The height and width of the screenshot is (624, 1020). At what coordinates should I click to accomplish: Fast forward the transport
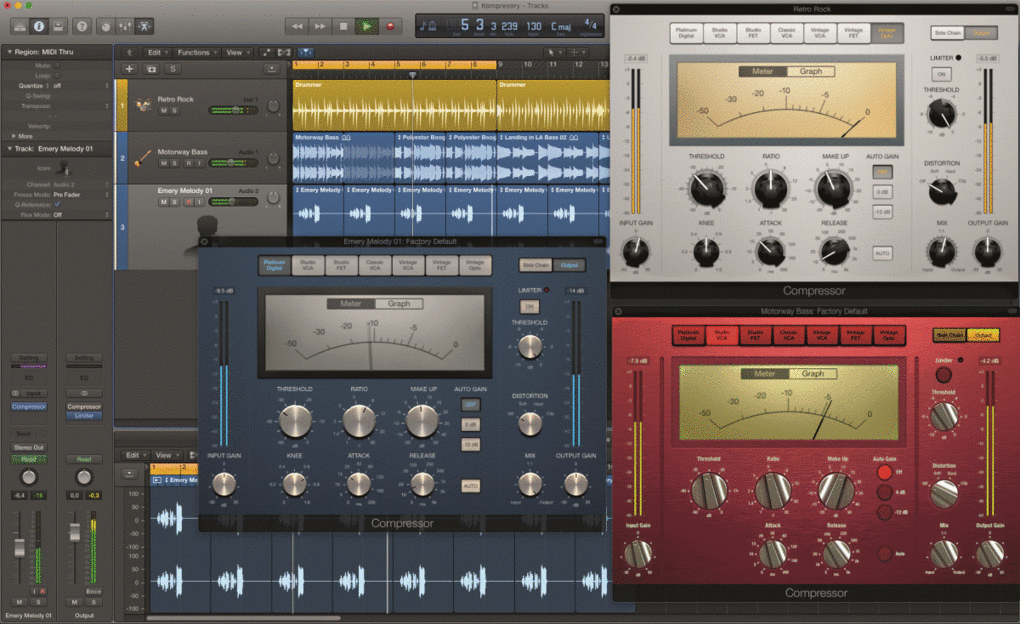[320, 26]
